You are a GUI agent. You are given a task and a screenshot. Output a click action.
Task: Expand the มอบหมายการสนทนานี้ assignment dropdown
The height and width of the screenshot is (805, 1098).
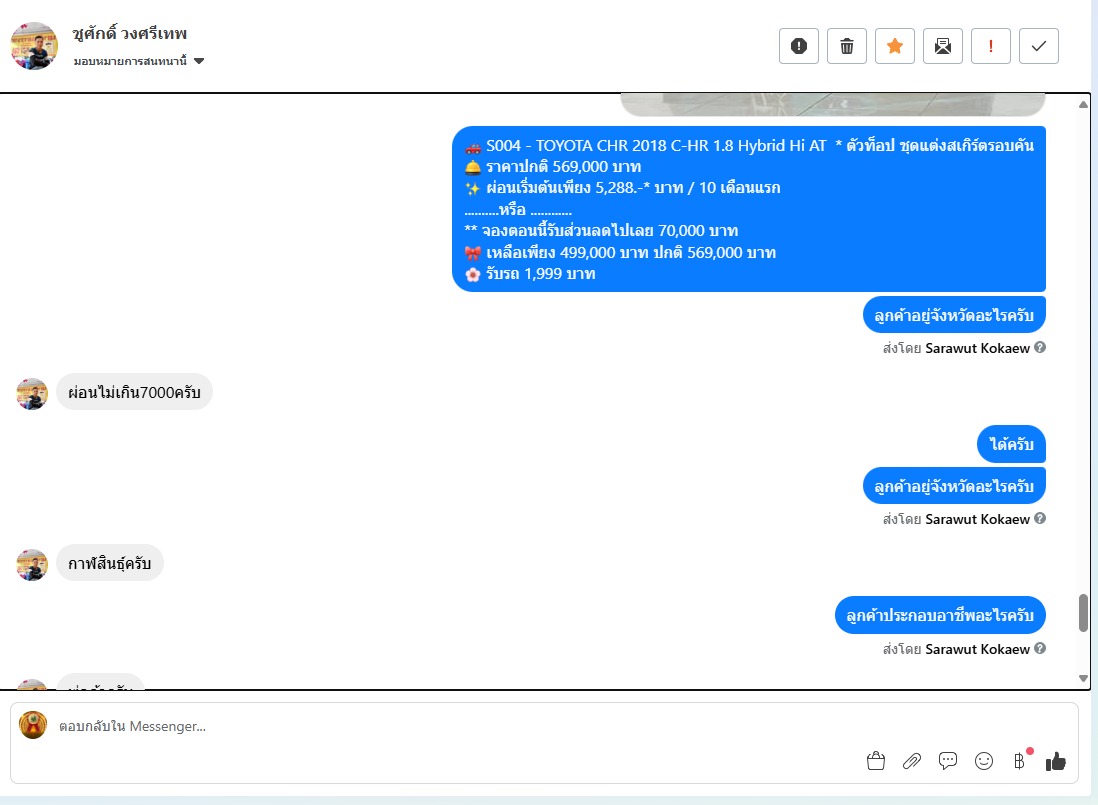[x=139, y=61]
